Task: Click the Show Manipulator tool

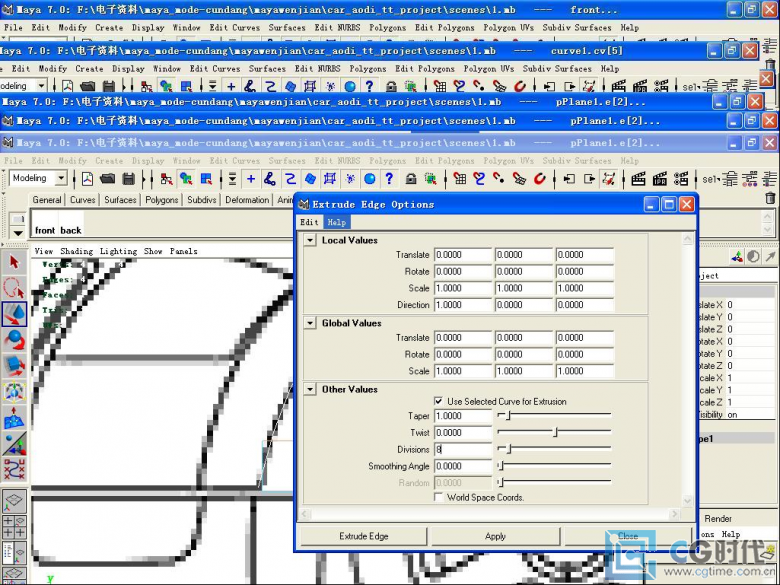Action: point(14,444)
